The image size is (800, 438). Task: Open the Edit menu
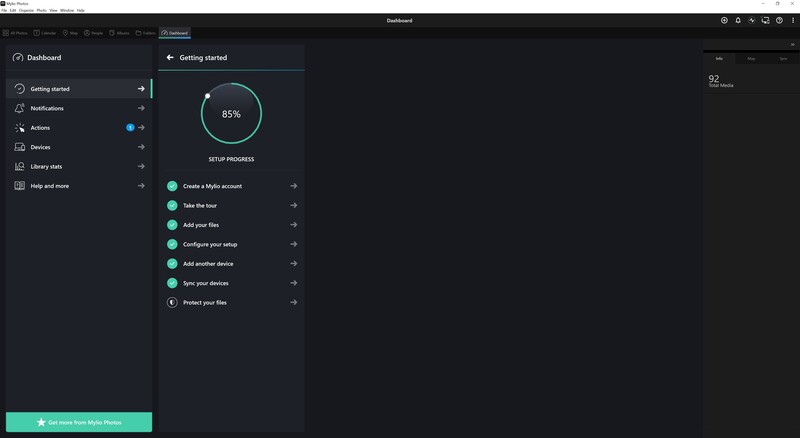[x=13, y=10]
